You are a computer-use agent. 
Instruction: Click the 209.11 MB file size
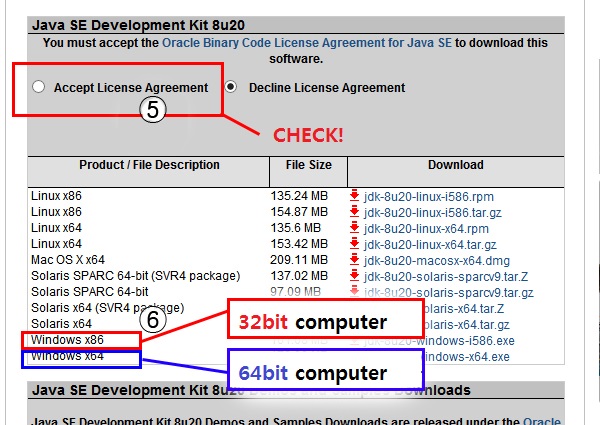299,260
